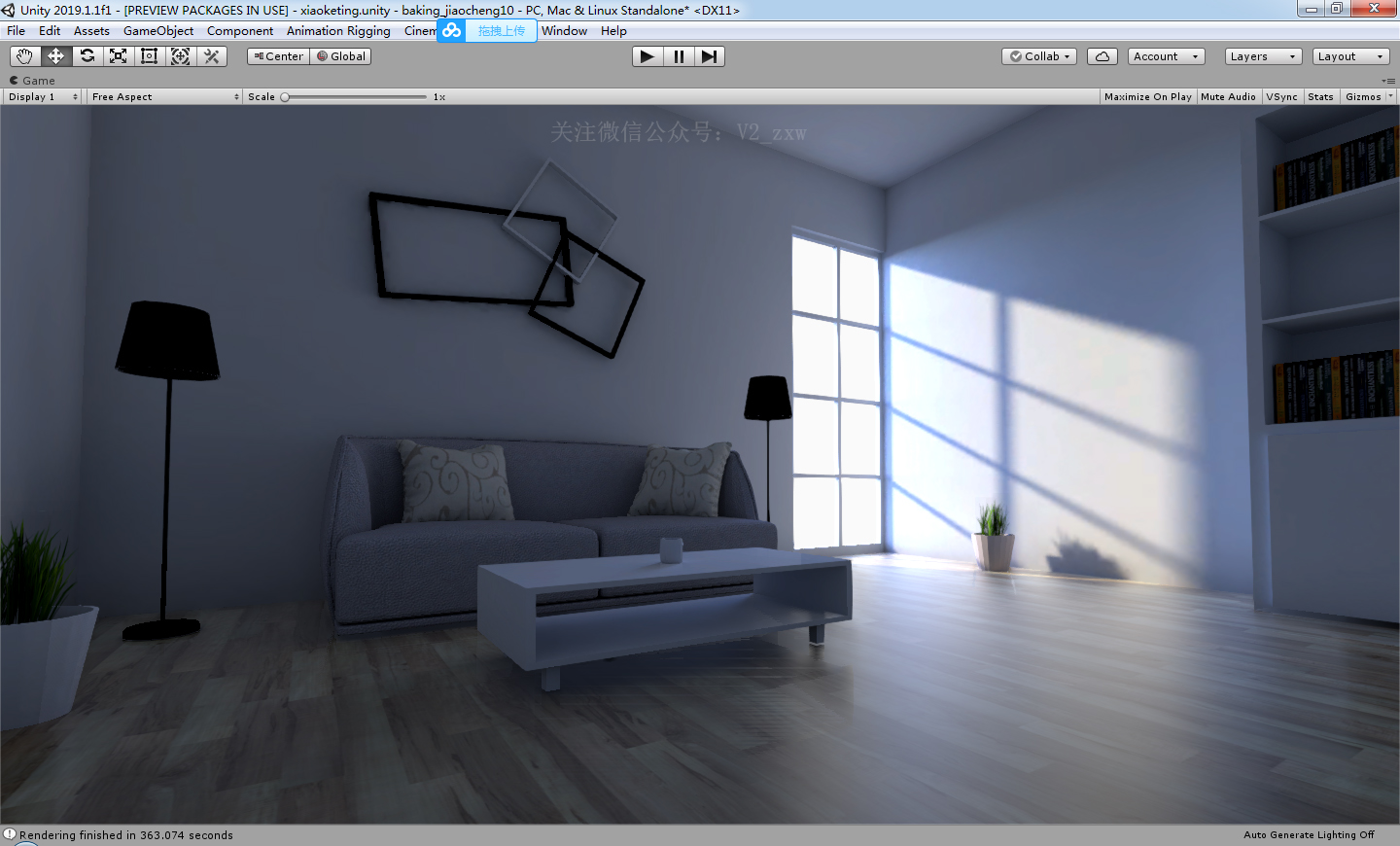
Task: Adjust the Scale slider handle
Action: pos(285,97)
